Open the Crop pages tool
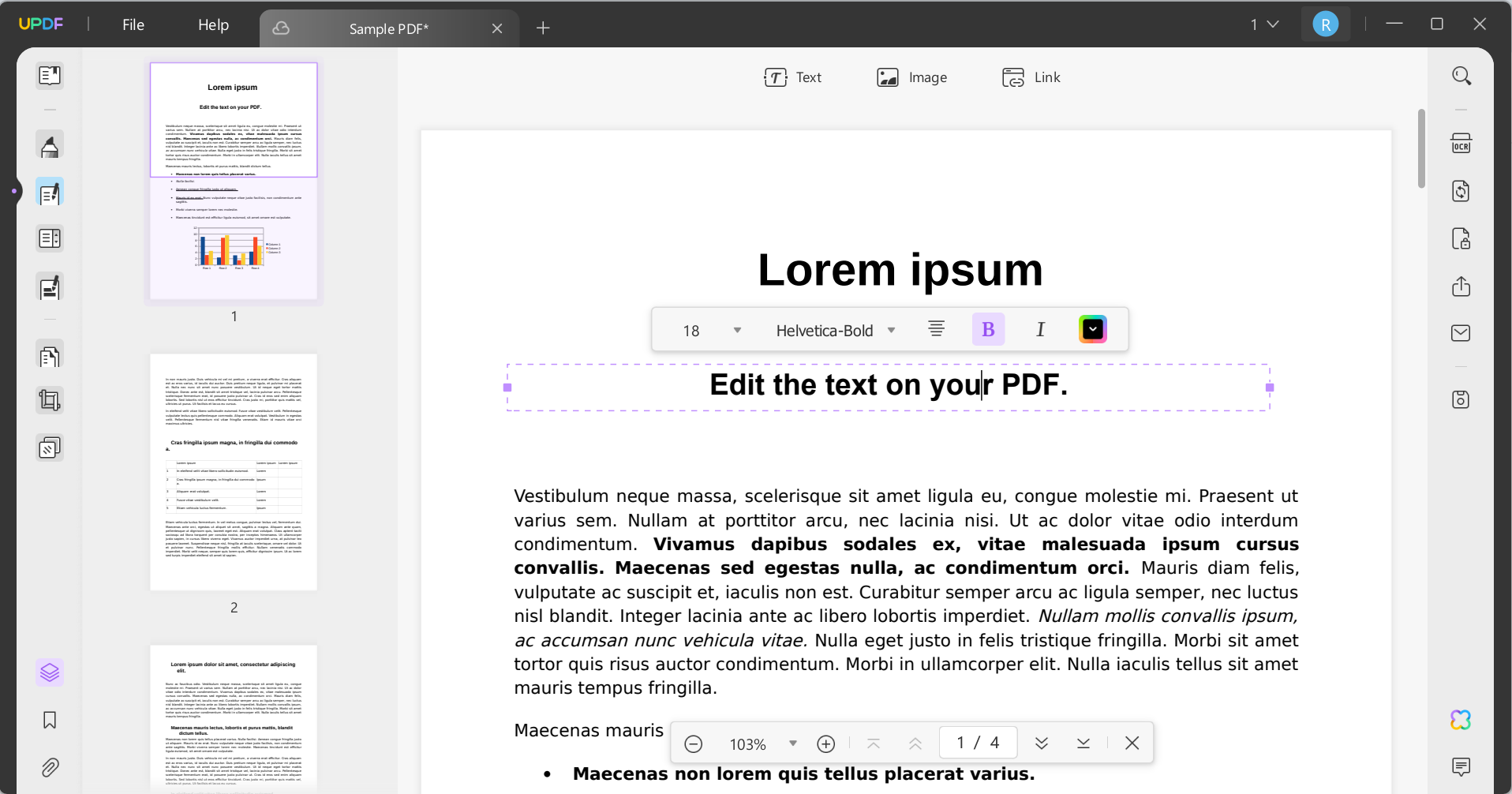 50,399
